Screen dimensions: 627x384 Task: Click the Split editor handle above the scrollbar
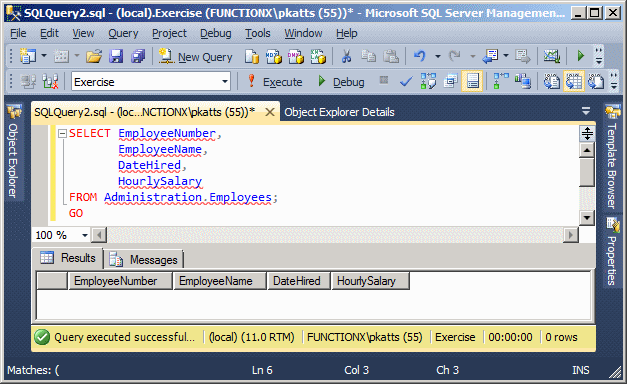587,133
